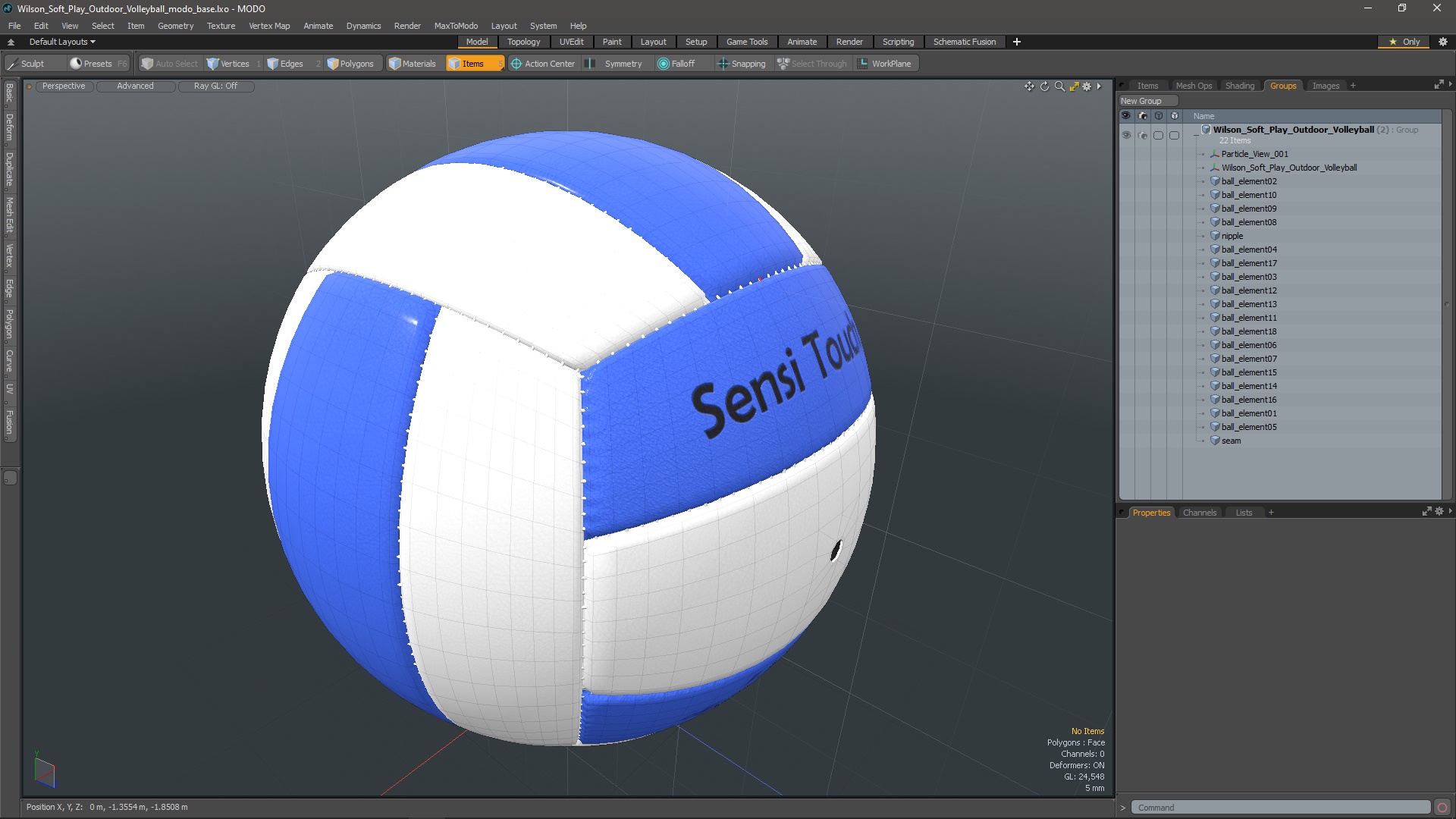Open Groups panel options arrow at far right
Viewport: 1456px width, 819px height.
[1450, 84]
